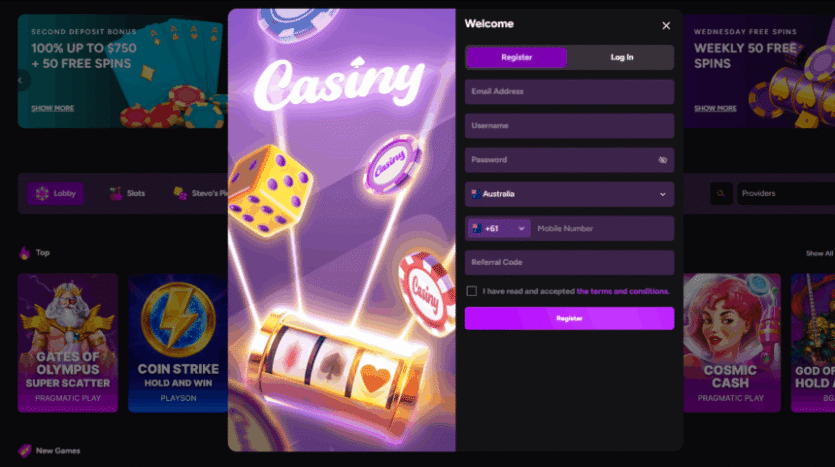835x467 pixels.
Task: Click into the Username field
Action: 569,126
